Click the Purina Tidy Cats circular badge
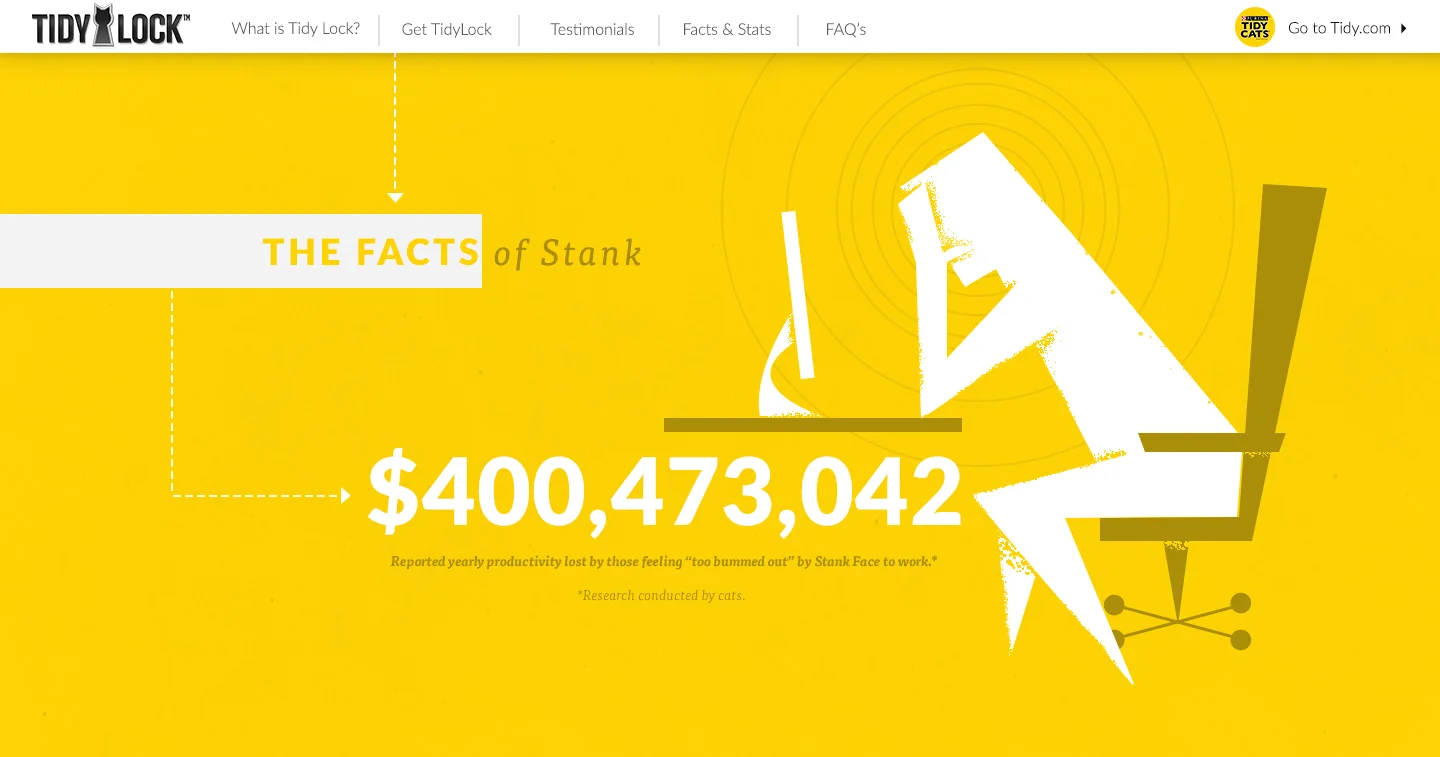The width and height of the screenshot is (1440, 757). pyautogui.click(x=1254, y=27)
